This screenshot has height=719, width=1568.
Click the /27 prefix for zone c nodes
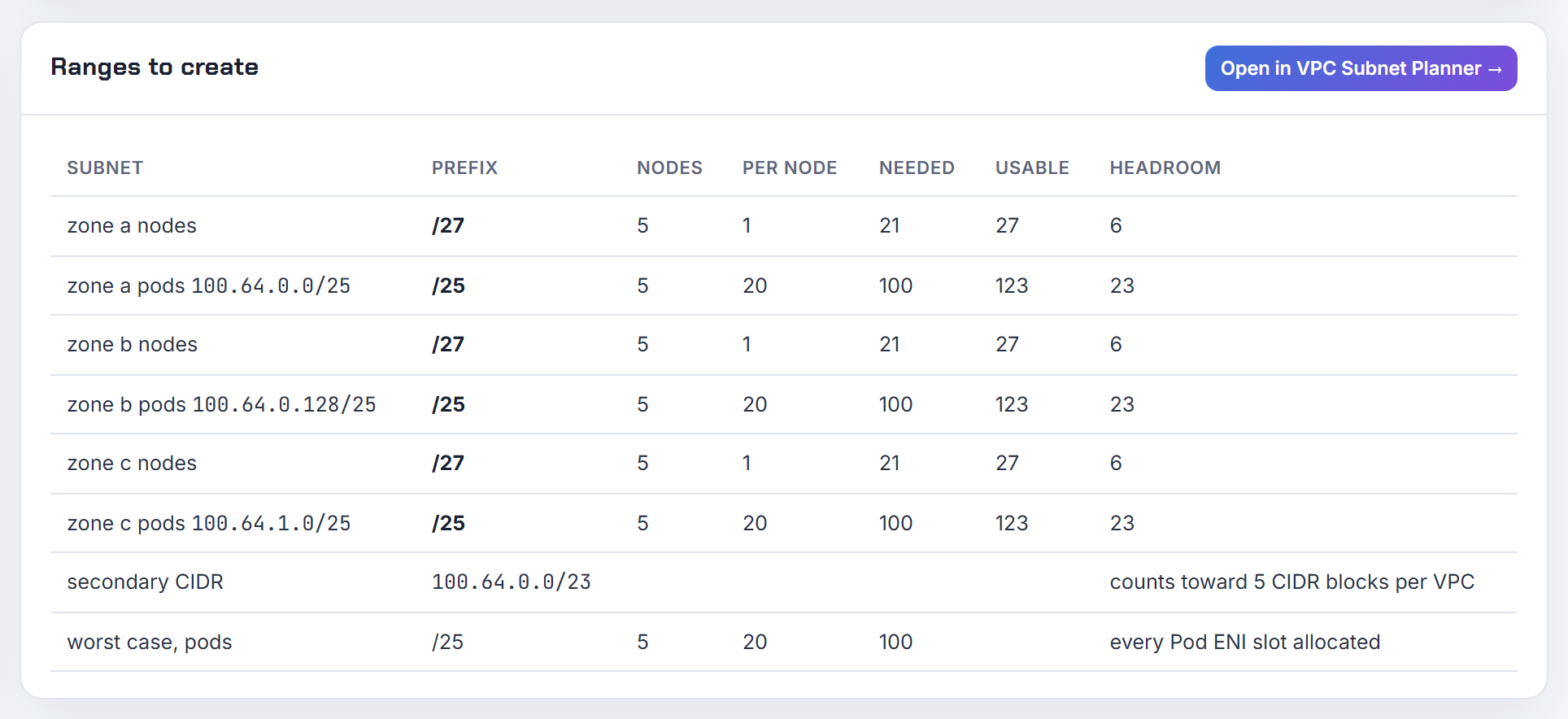tap(448, 463)
